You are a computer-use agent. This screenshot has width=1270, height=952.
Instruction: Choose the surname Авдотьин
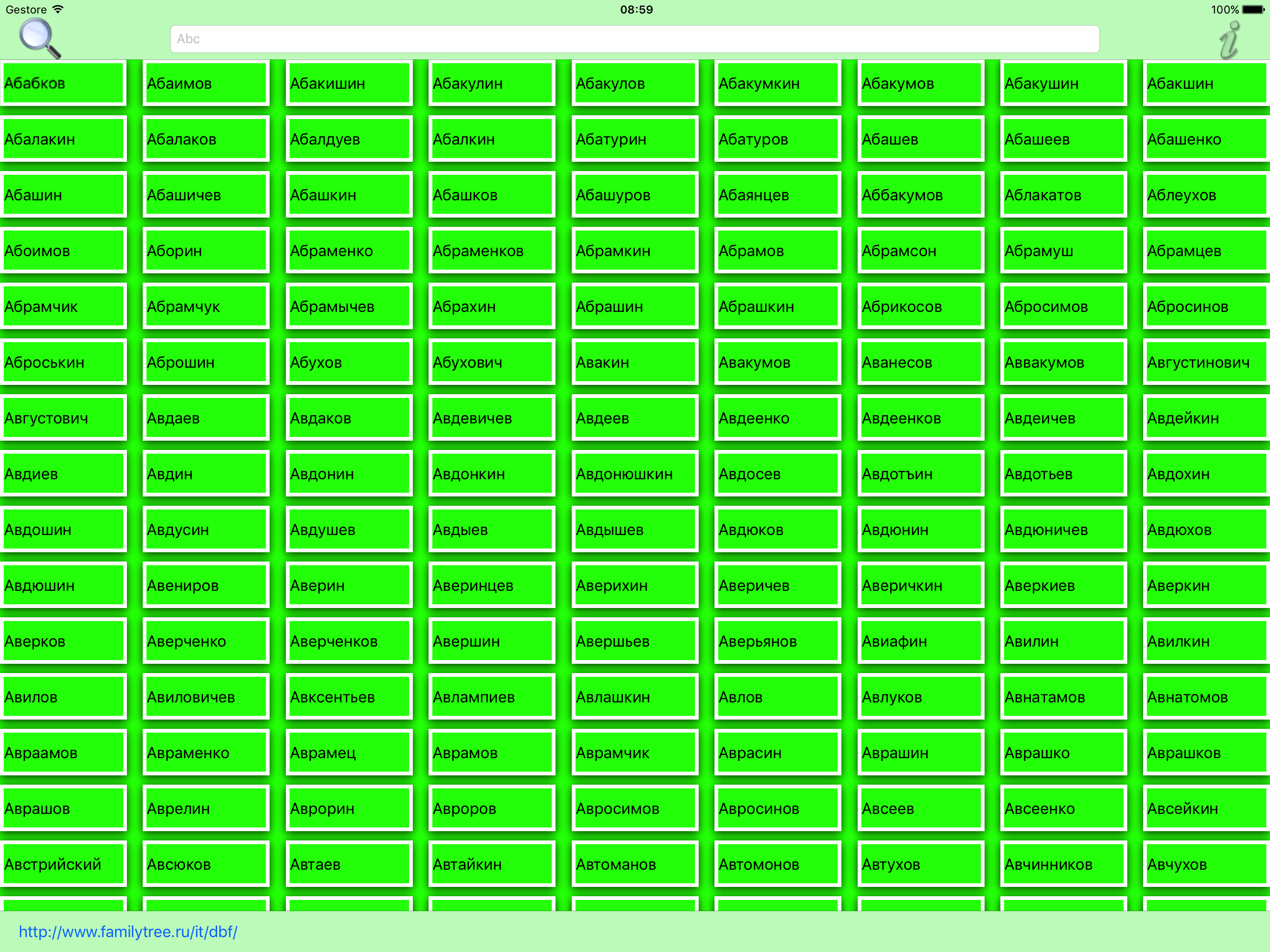pos(920,474)
